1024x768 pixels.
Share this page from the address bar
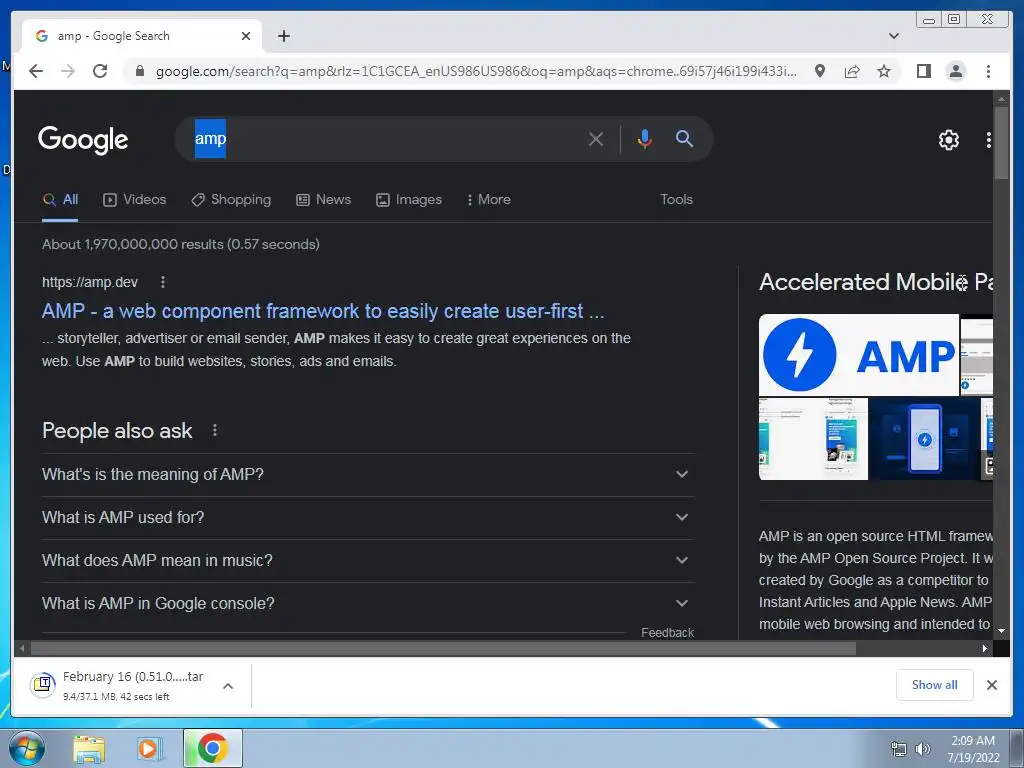click(852, 71)
